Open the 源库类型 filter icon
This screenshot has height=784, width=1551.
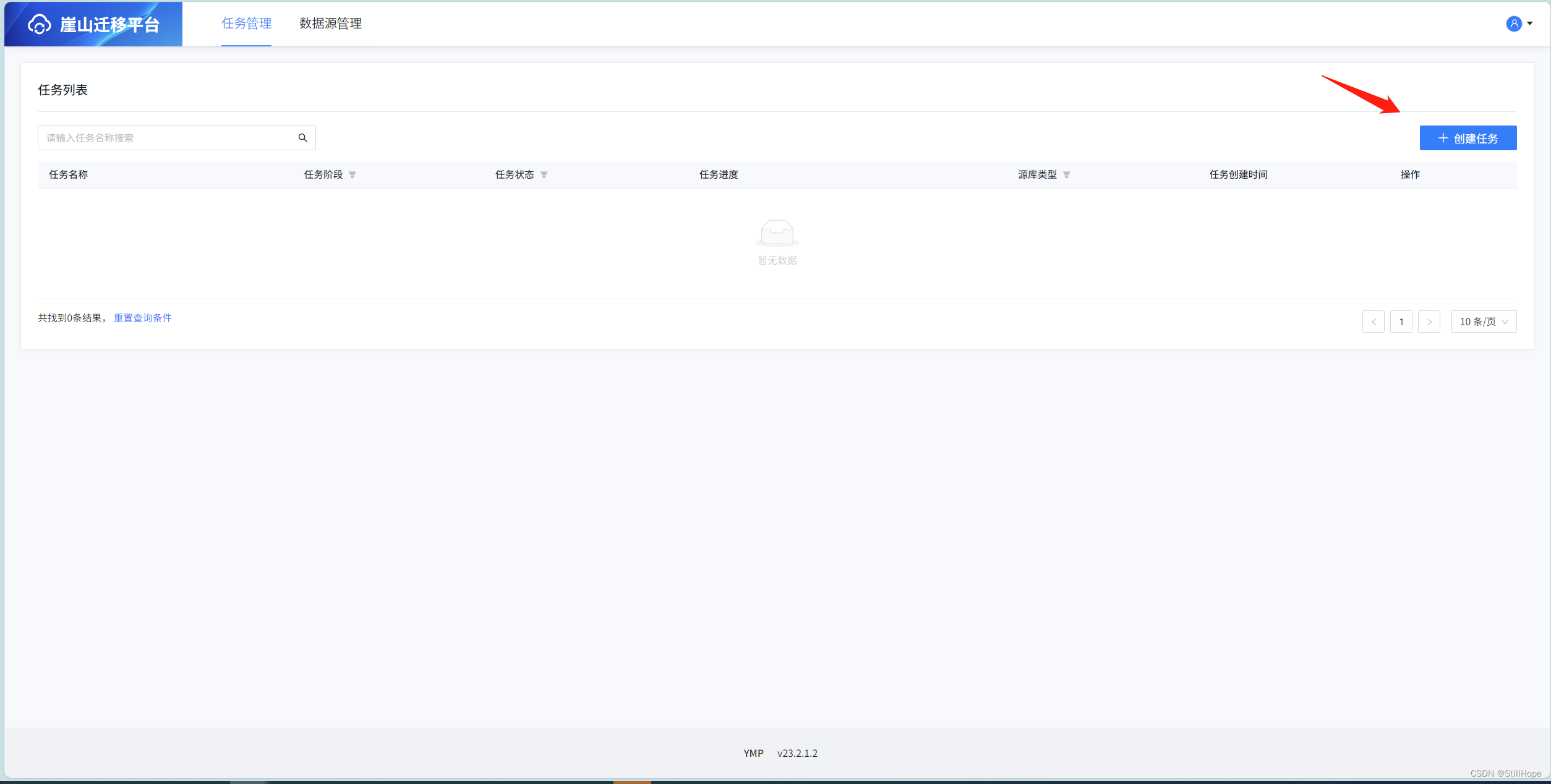[1067, 175]
